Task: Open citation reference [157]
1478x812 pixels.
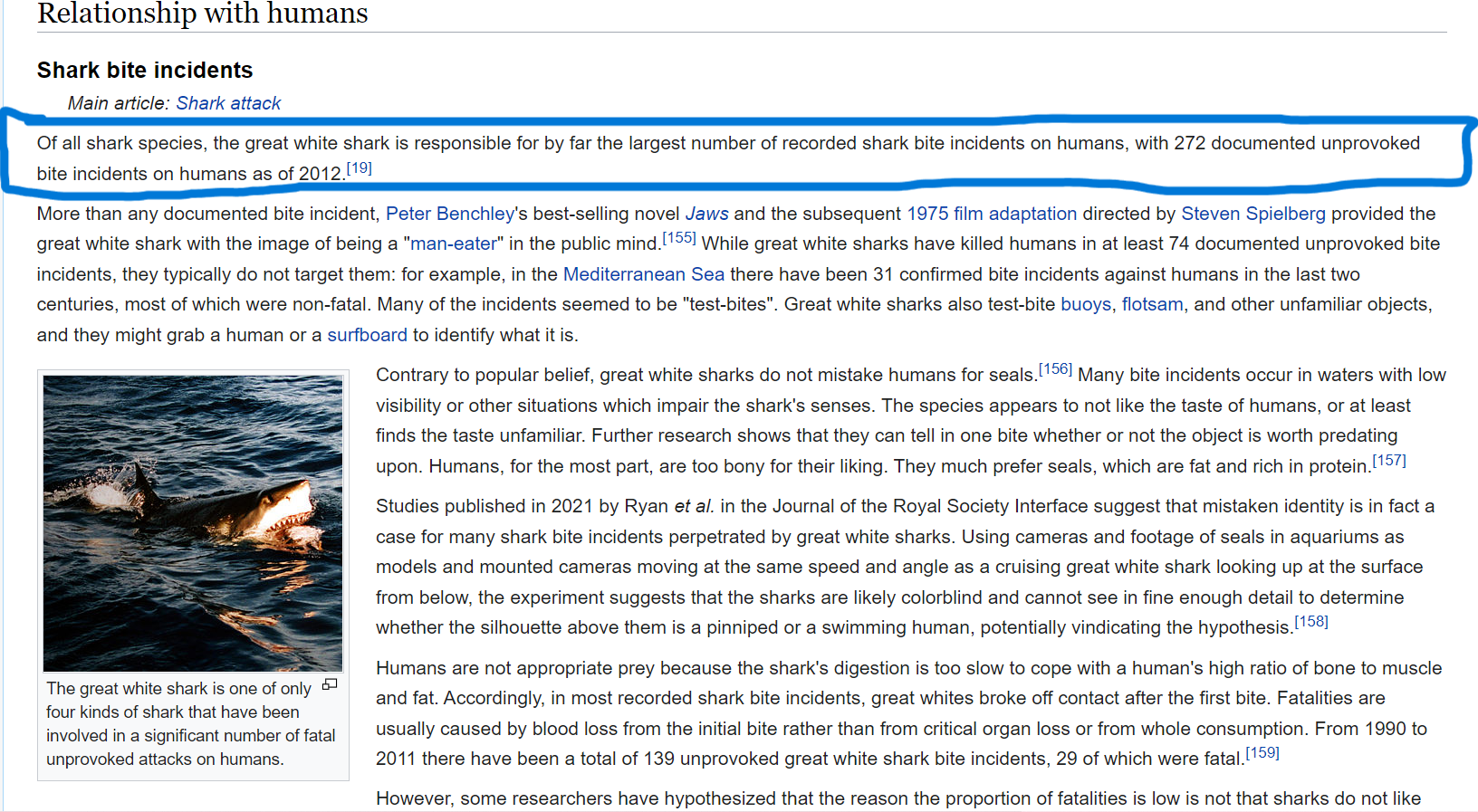Action: (x=1389, y=461)
